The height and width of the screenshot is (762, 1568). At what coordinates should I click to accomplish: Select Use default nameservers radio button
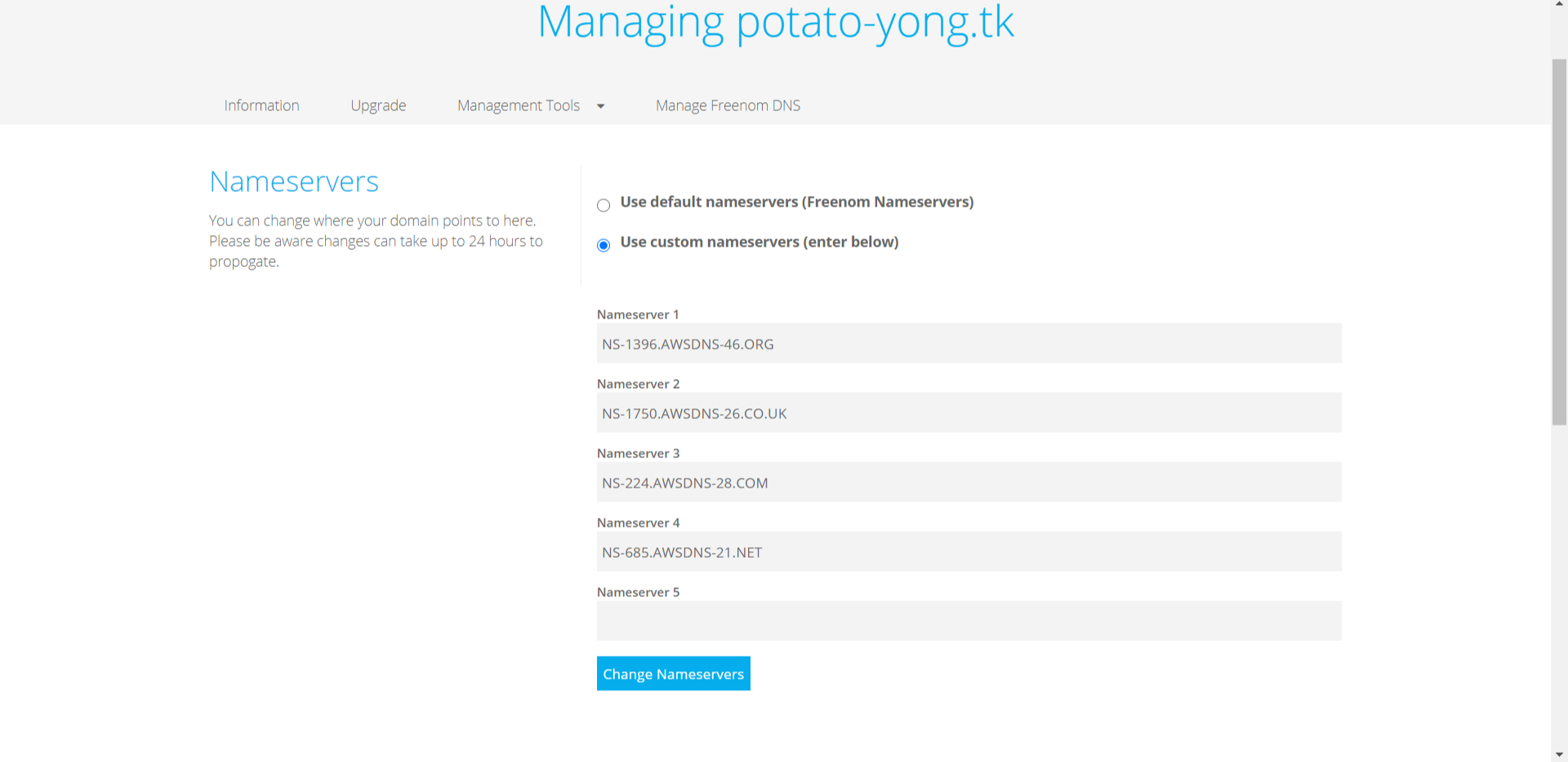coord(604,205)
